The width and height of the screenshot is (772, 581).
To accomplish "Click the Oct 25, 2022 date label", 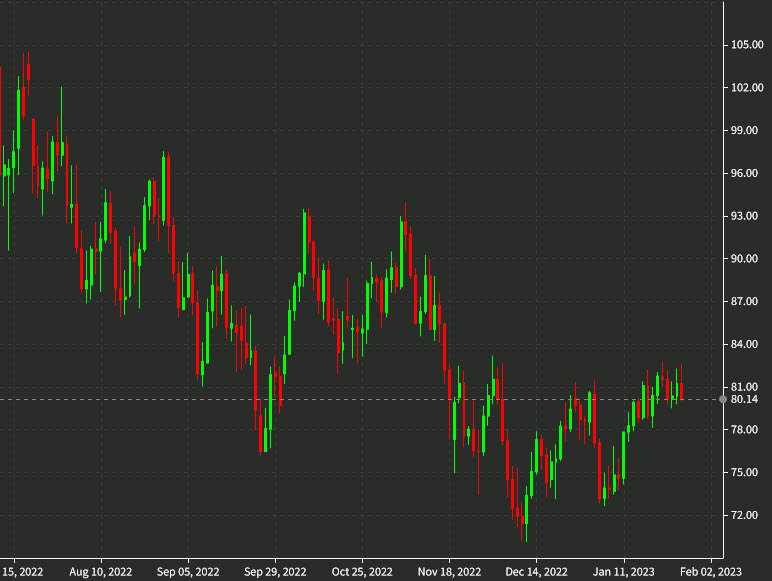I will [x=362, y=572].
